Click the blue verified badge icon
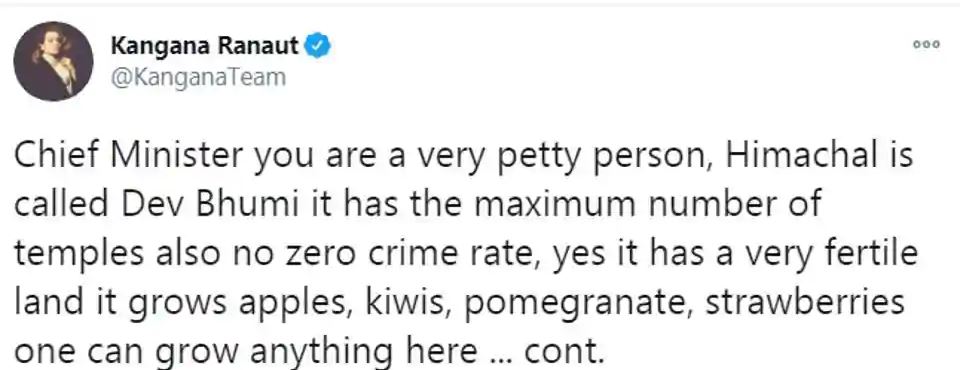Screen dimensions: 960x370 point(318,45)
